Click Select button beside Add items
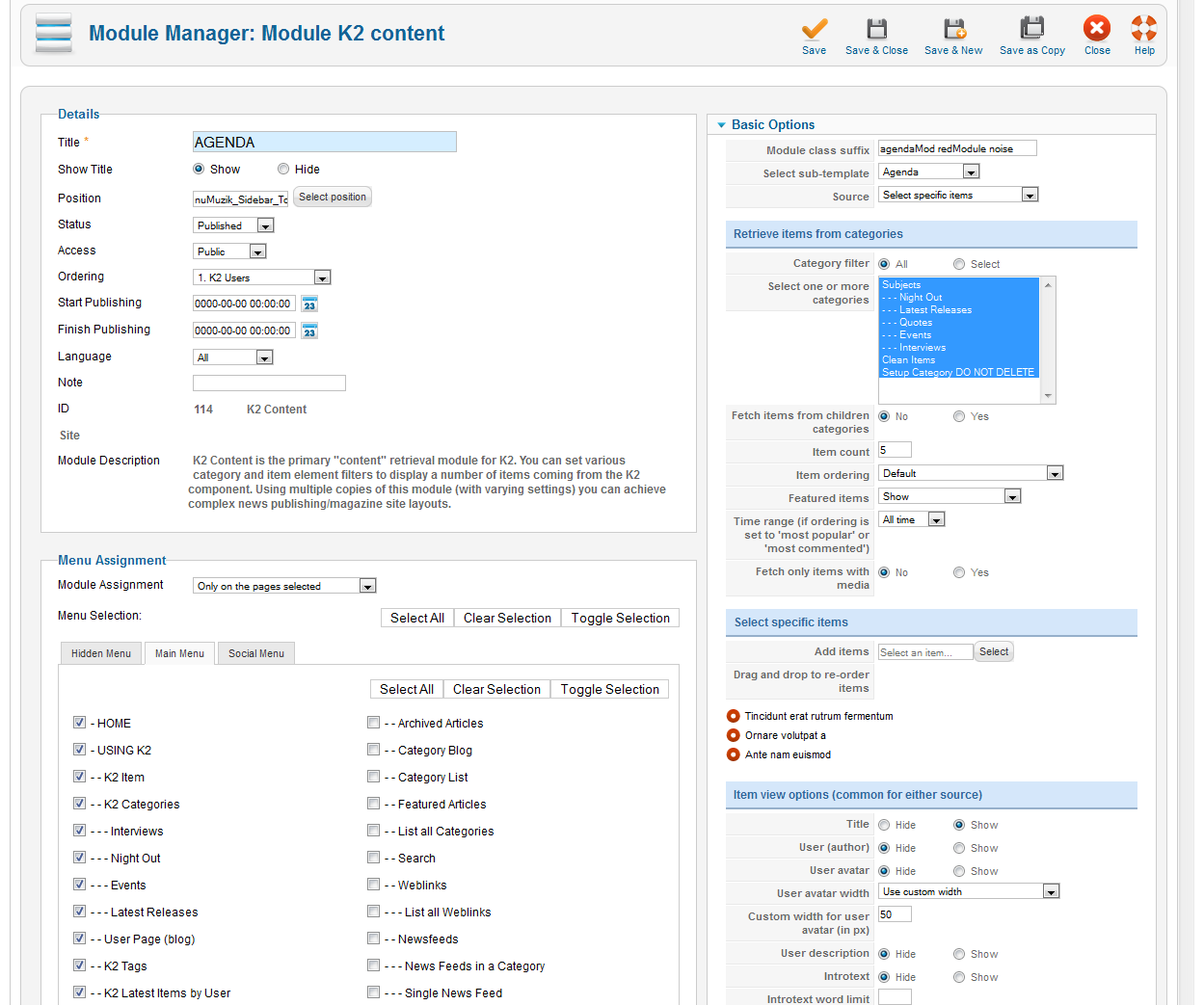1204x1005 pixels. pyautogui.click(x=994, y=651)
